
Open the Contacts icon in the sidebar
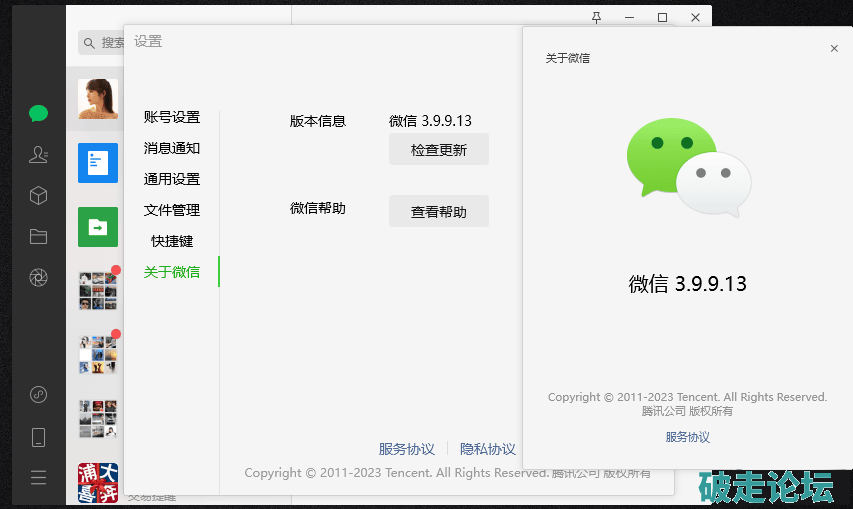[38, 154]
